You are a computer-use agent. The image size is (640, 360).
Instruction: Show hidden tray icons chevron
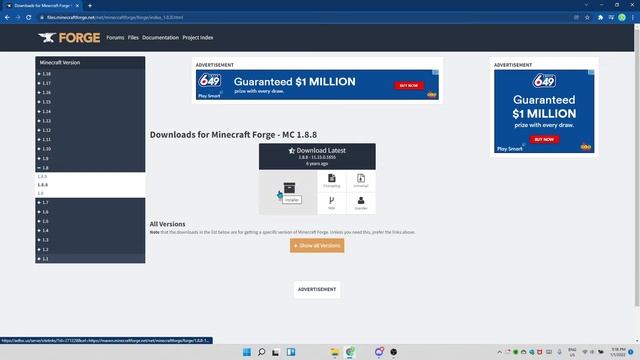[500, 352]
